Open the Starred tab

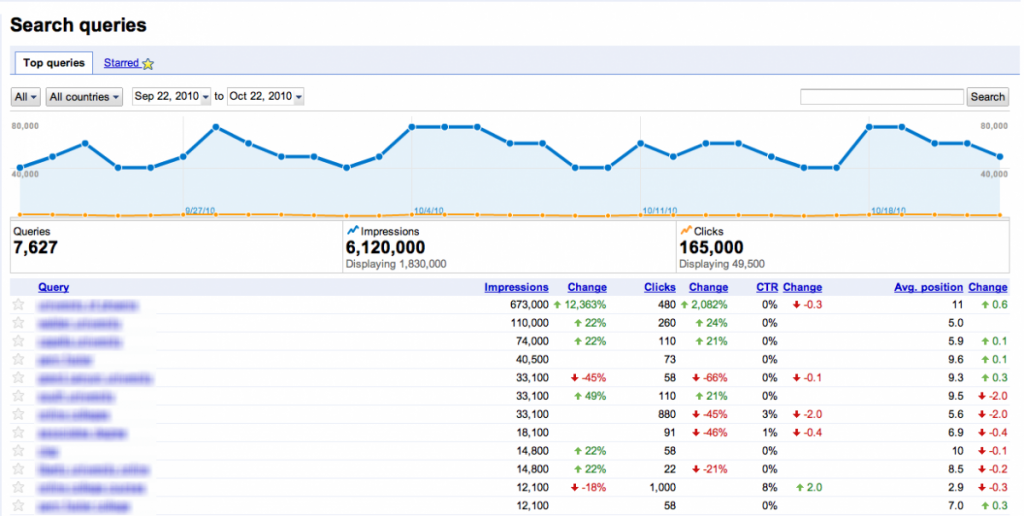(121, 63)
